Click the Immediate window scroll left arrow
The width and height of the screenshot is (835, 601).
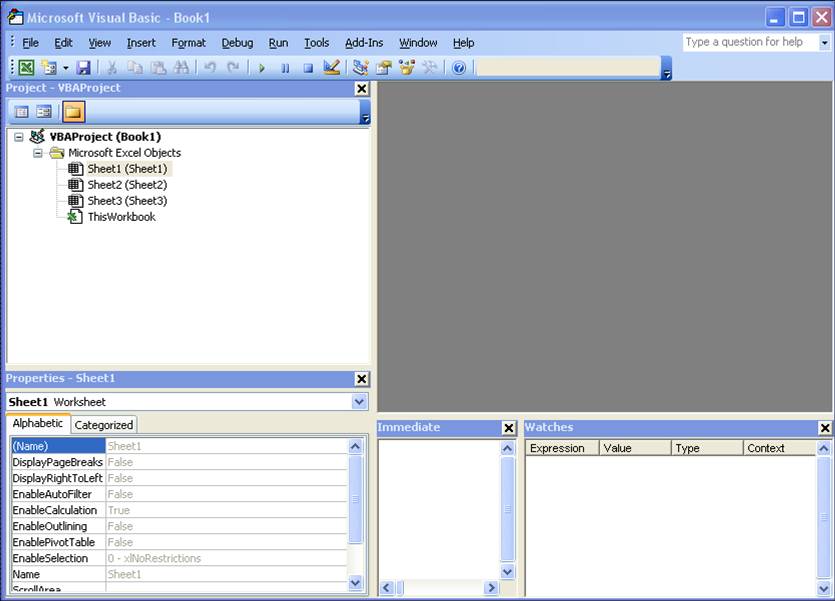[387, 588]
